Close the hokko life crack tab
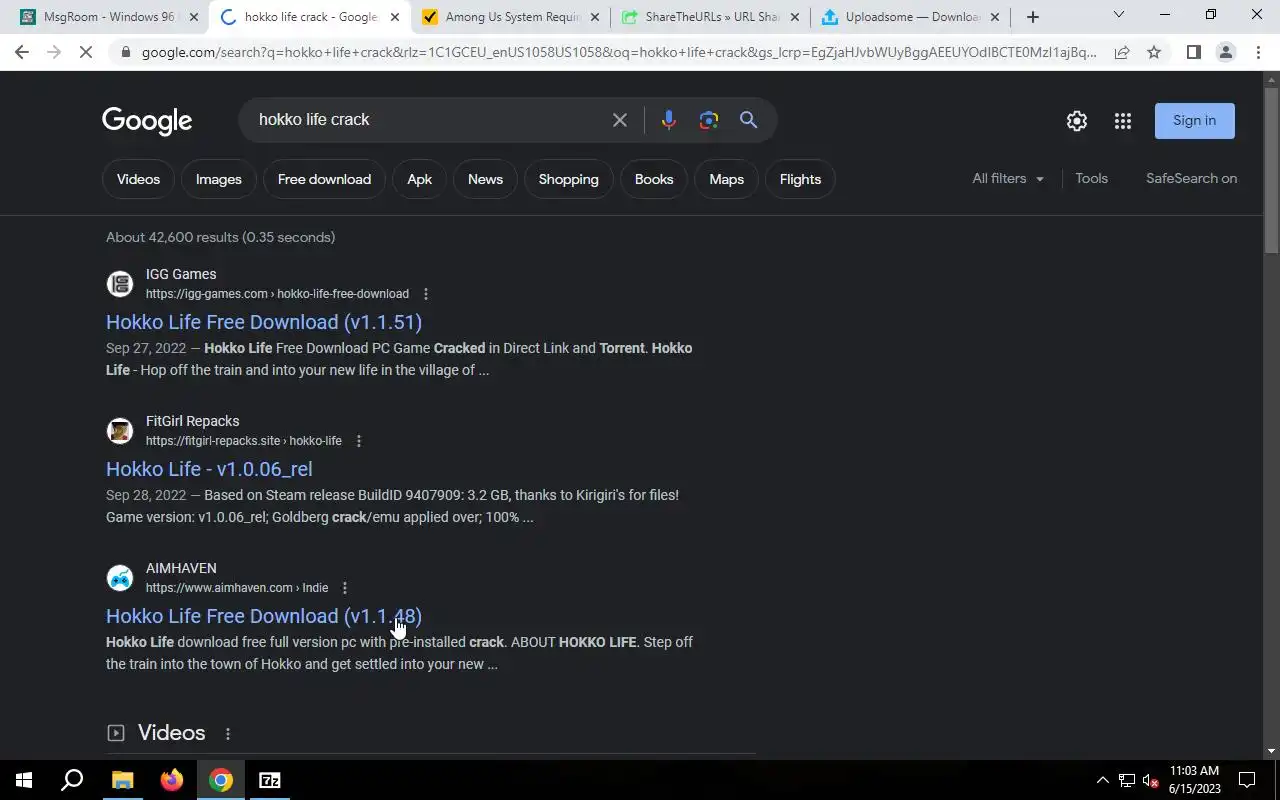 pos(395,17)
